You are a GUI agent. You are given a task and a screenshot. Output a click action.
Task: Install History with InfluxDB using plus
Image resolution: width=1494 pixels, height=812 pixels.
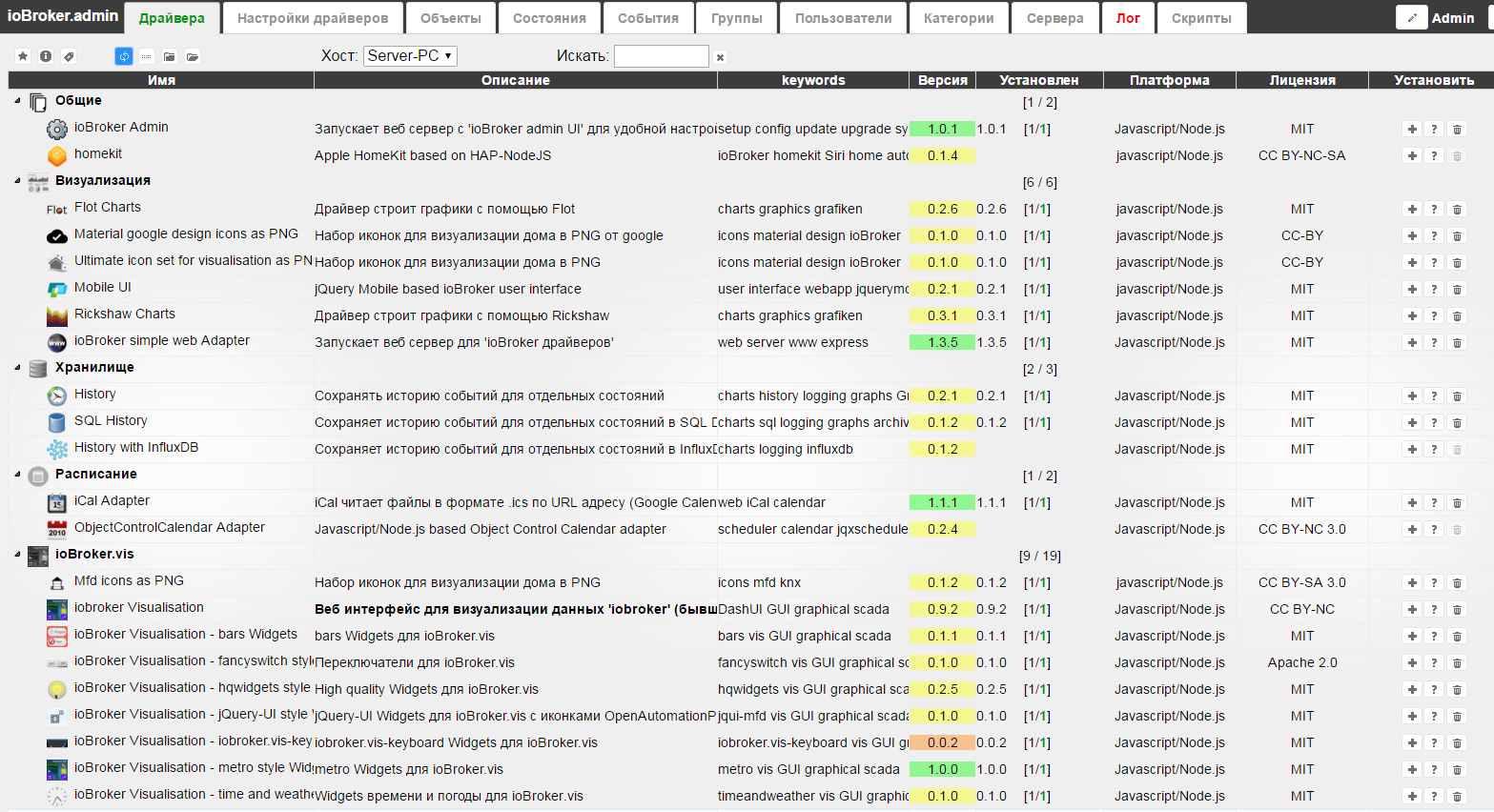coord(1412,449)
